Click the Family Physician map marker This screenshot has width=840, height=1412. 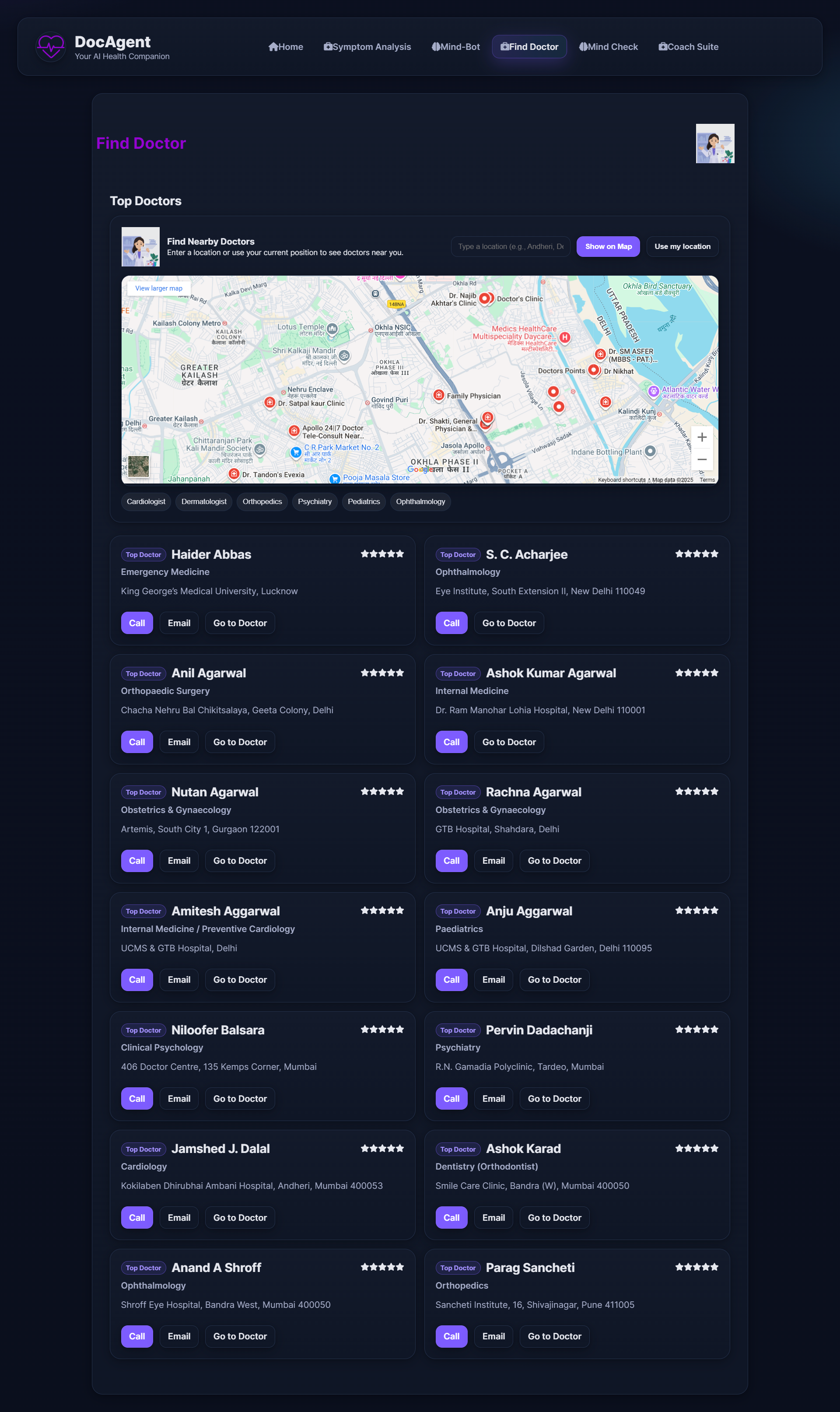pos(439,395)
